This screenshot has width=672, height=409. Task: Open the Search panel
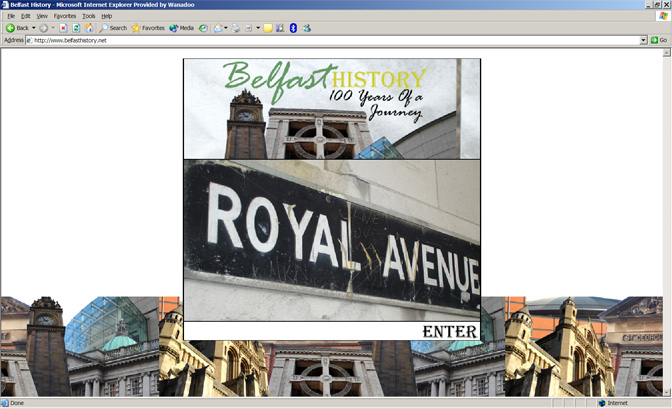click(x=112, y=28)
